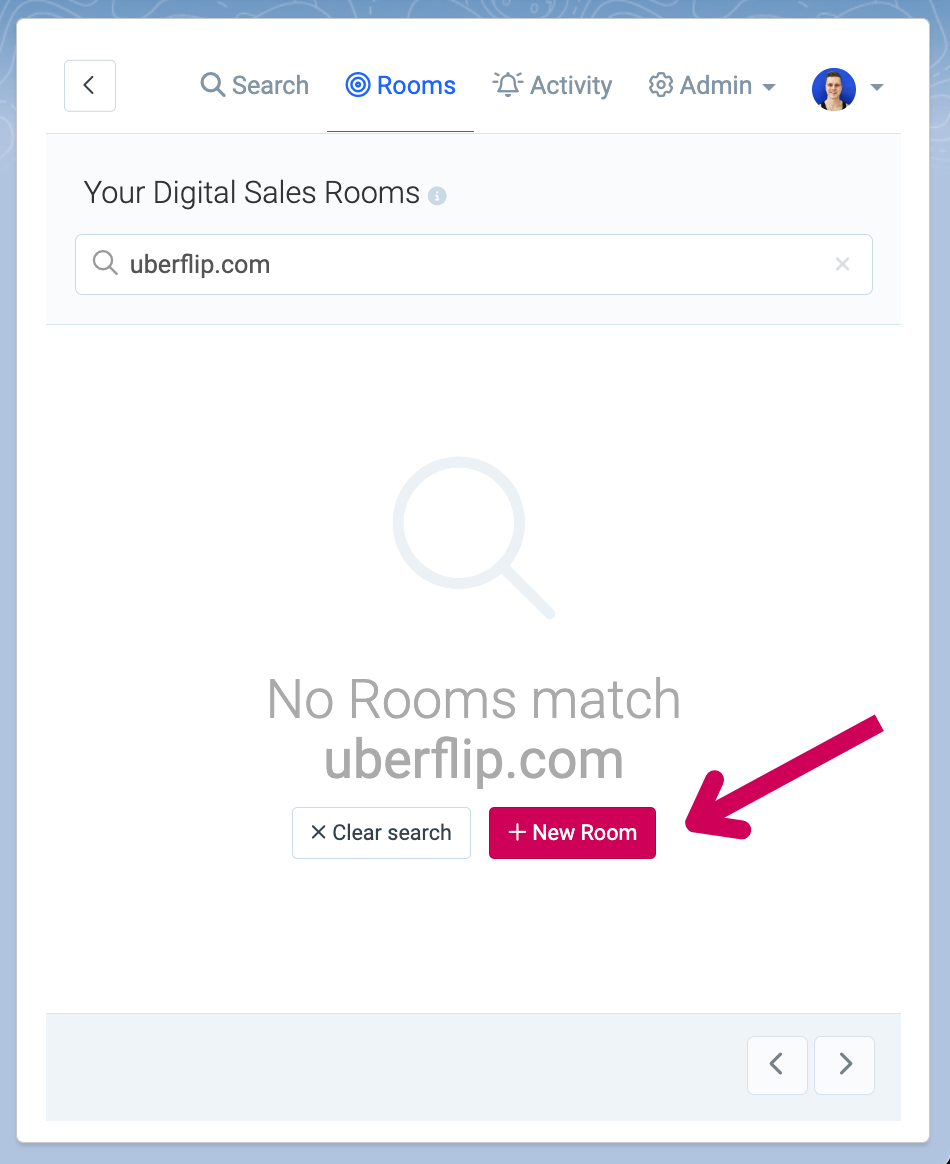Click the Search magnifier icon in navigation
Image resolution: width=950 pixels, height=1164 pixels.
click(x=212, y=85)
